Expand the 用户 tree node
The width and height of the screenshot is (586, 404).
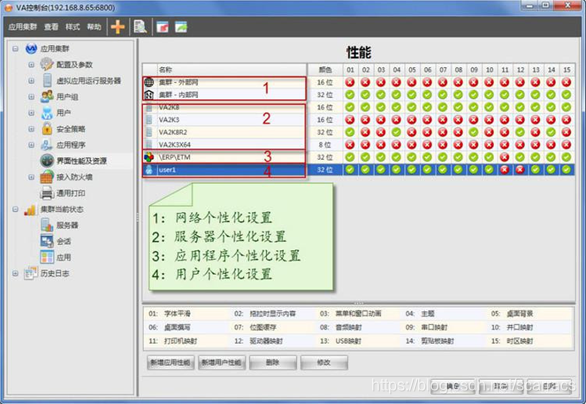point(31,113)
